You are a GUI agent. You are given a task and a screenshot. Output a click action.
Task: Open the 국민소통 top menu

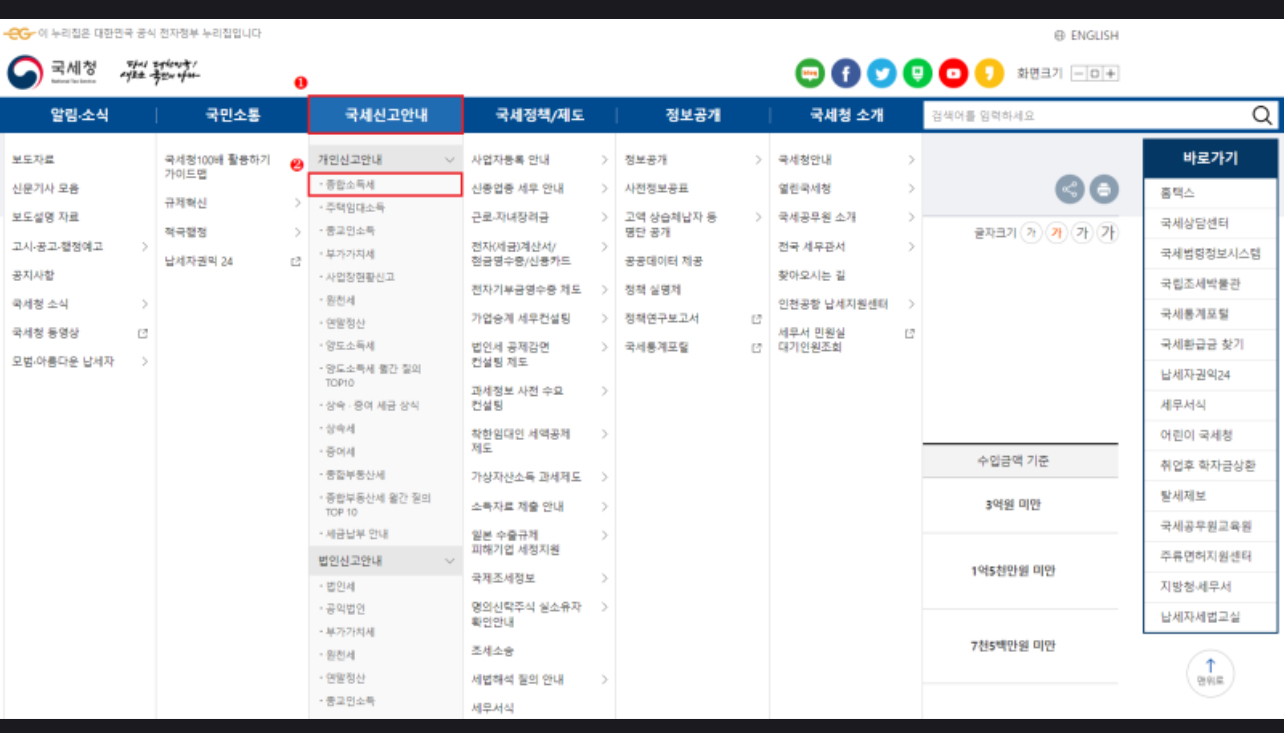pos(233,115)
